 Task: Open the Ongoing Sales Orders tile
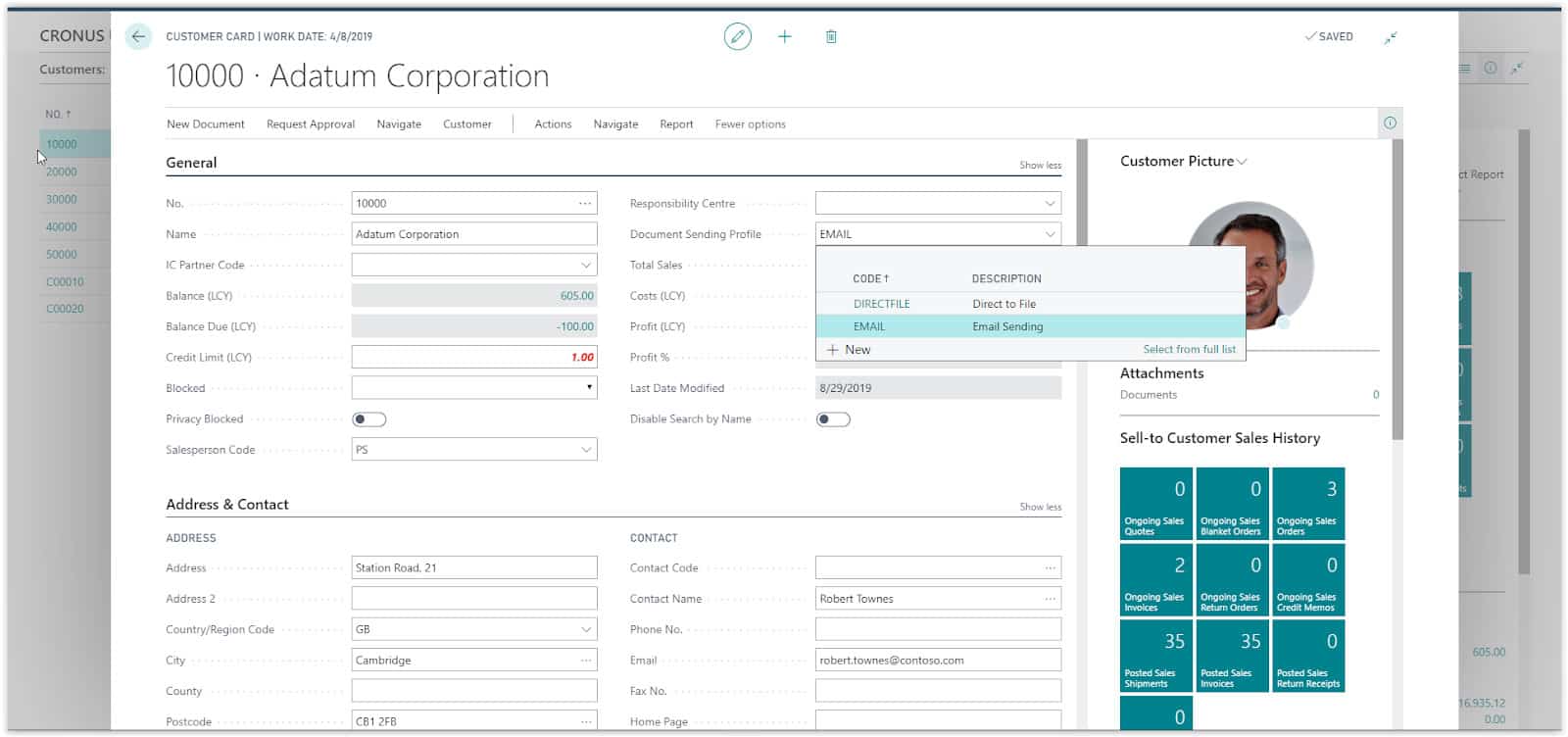(1308, 504)
